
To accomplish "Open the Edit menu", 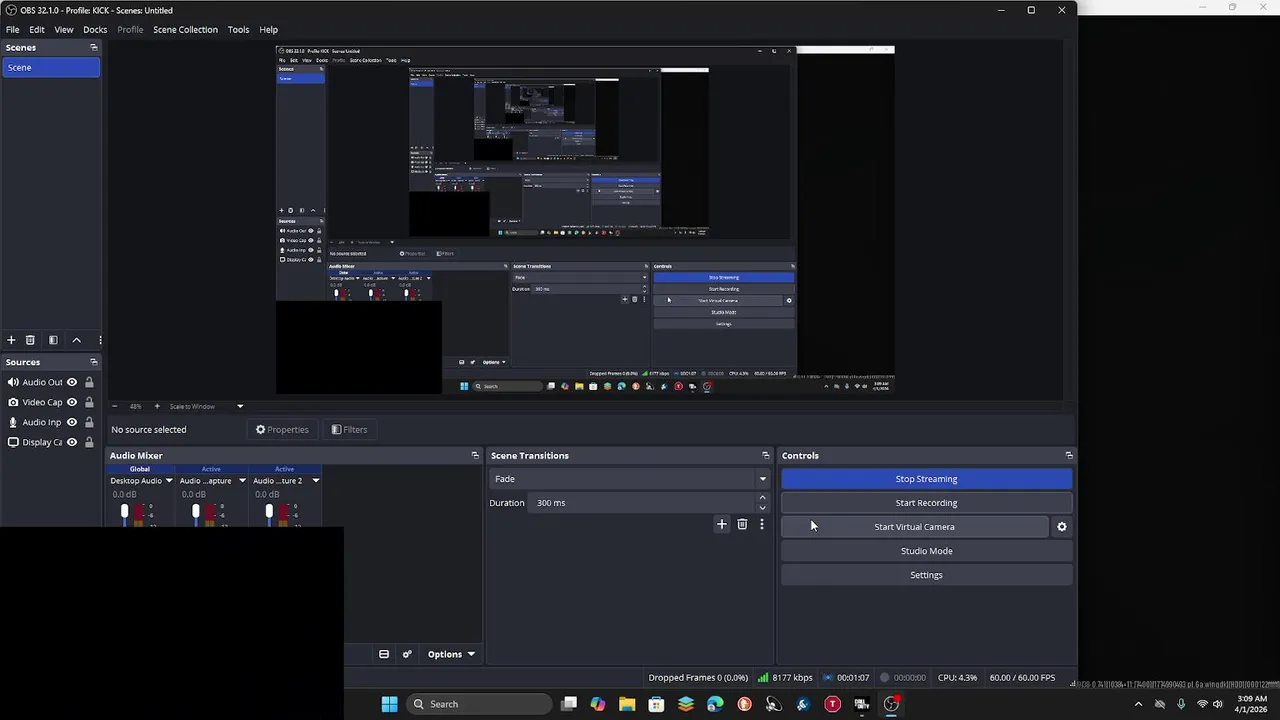I will point(37,29).
